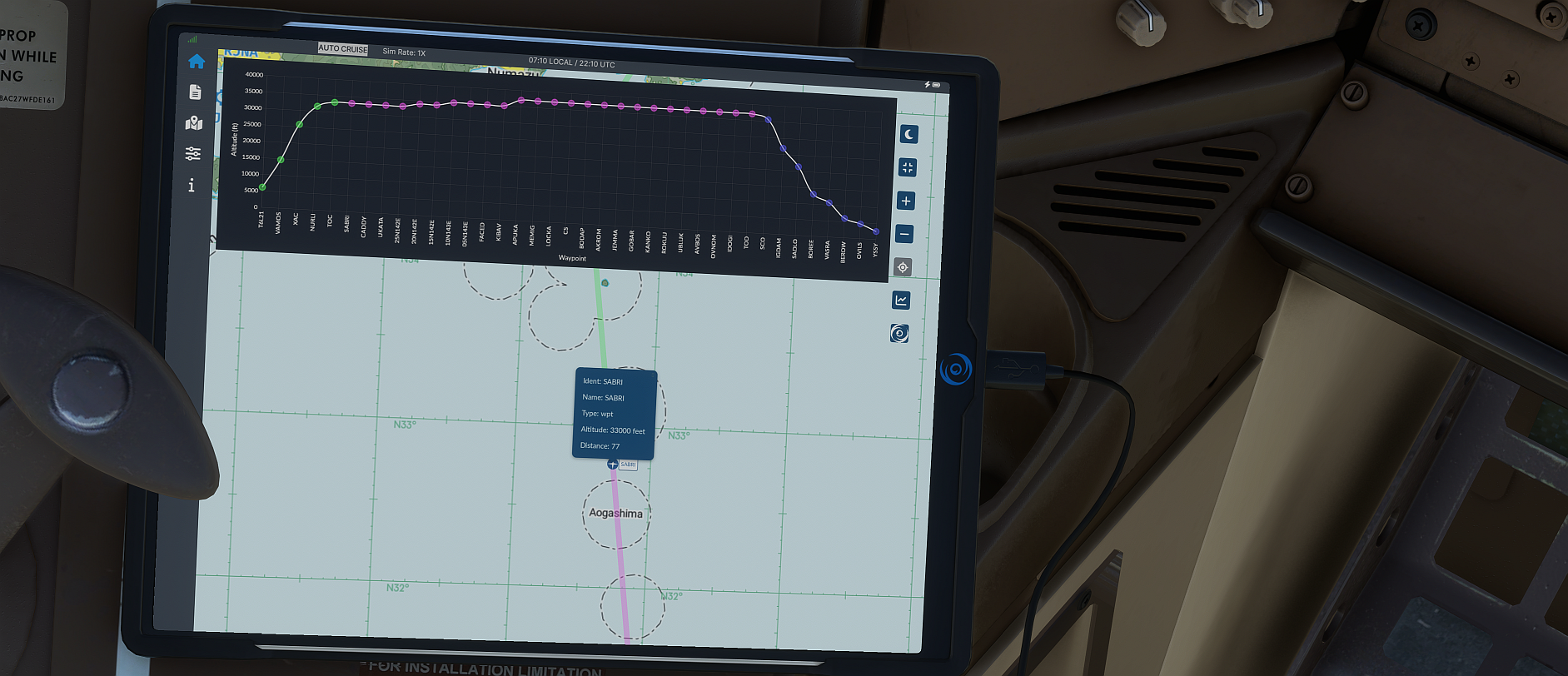Zoom out the map with minus button

tap(904, 234)
